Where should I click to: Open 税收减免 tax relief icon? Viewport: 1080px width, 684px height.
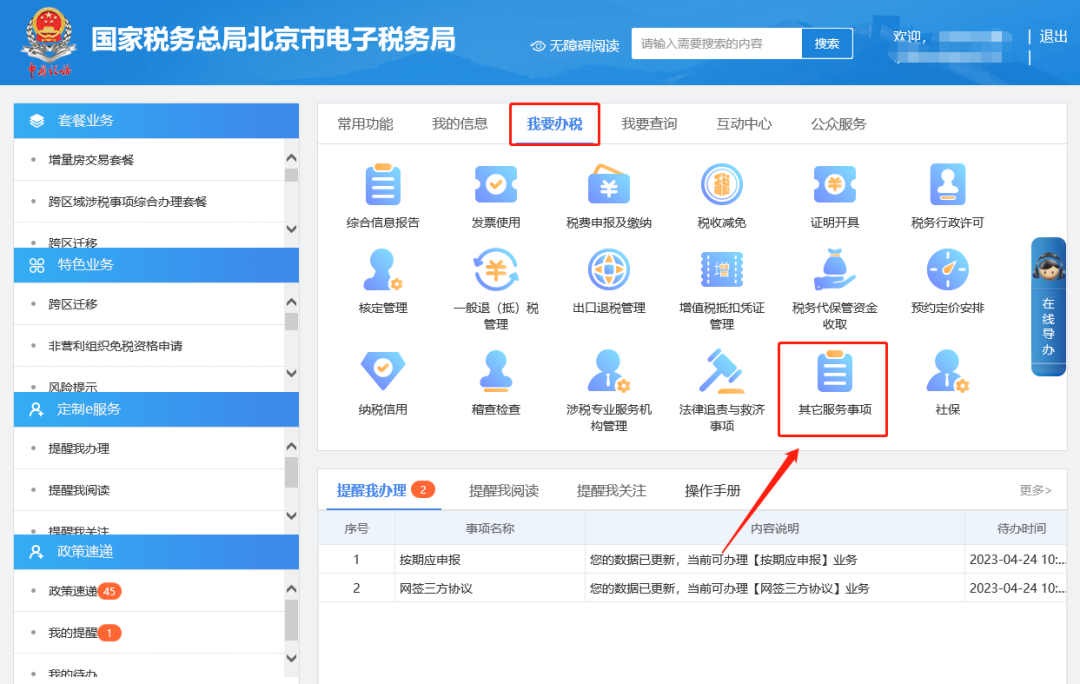tap(721, 186)
